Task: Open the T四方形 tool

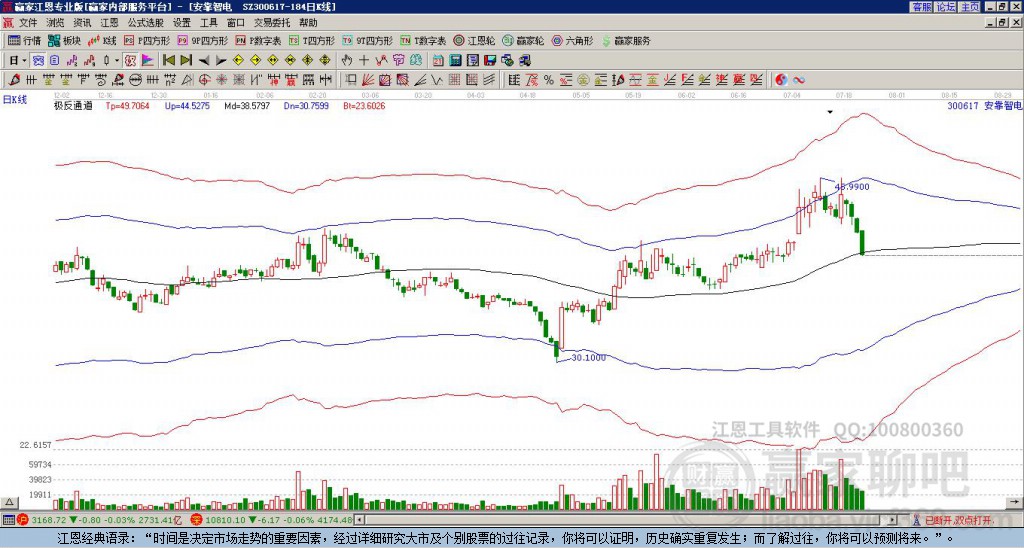Action: 312,40
